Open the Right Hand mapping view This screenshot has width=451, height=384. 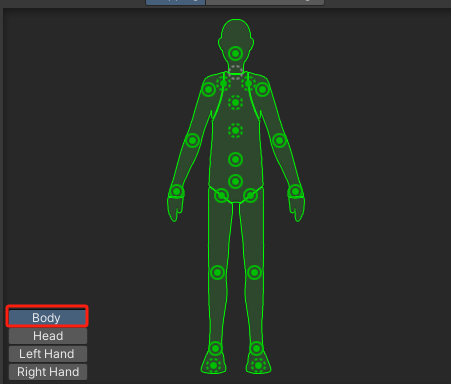pyautogui.click(x=48, y=372)
